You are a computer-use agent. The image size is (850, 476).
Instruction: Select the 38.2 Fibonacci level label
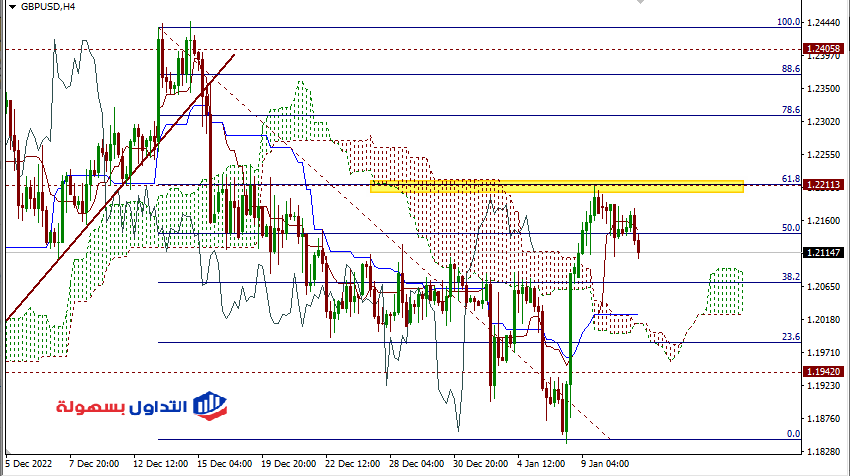[791, 276]
